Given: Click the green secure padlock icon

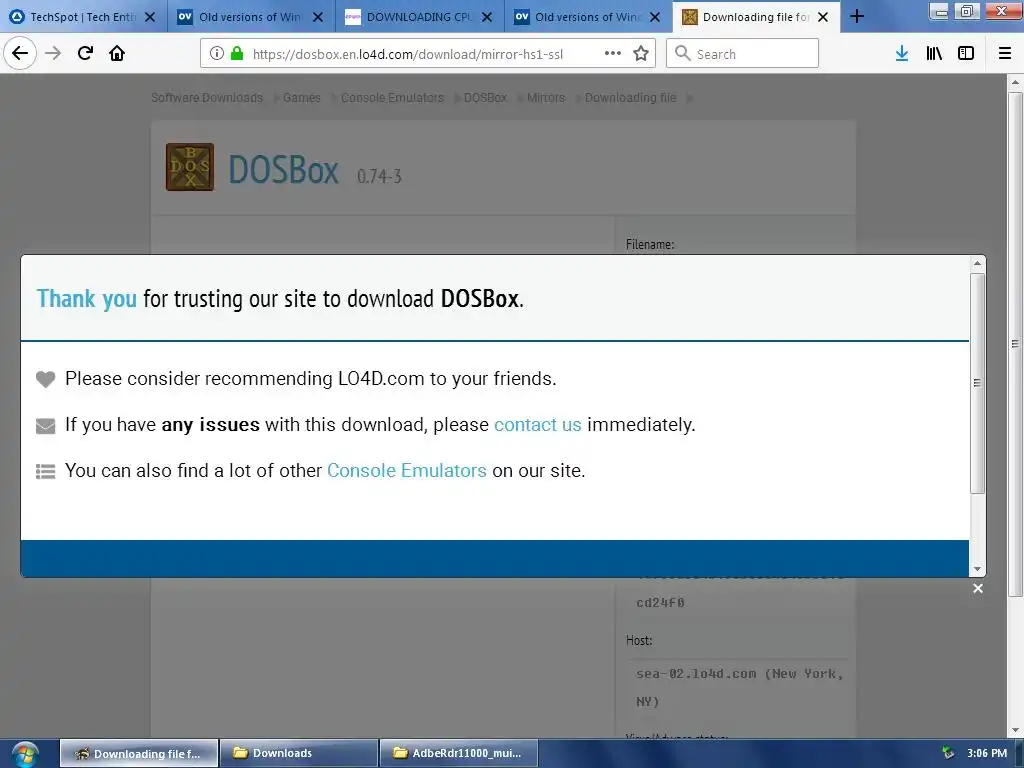Looking at the screenshot, I should click(238, 53).
